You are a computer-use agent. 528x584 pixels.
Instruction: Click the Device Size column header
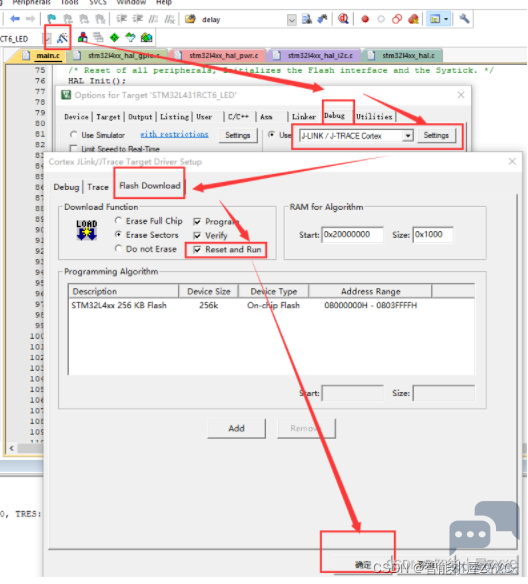(209, 291)
